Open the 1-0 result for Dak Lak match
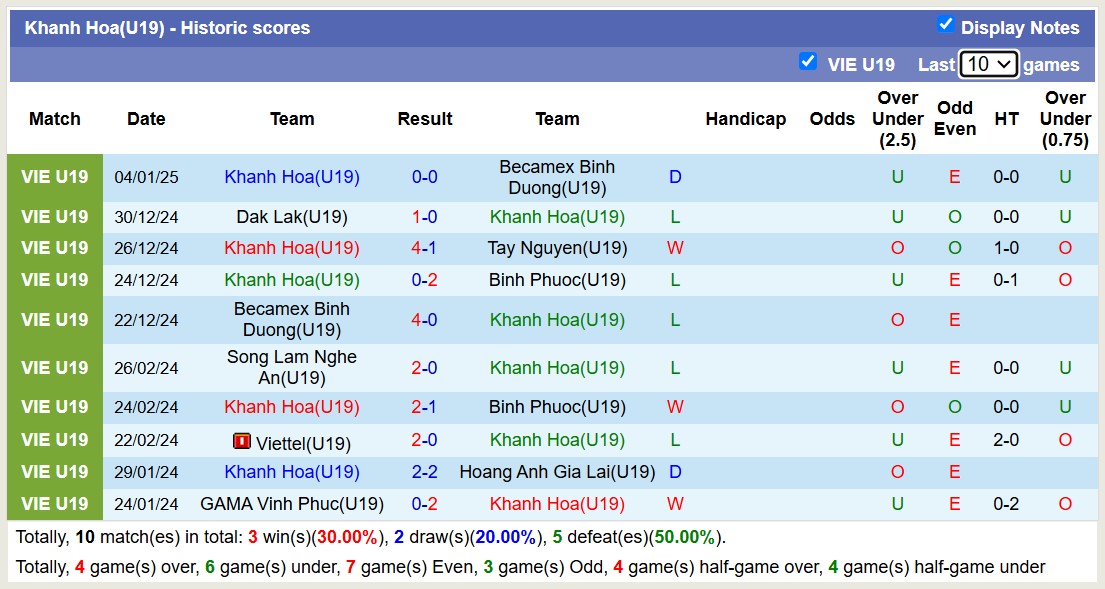Viewport: 1105px width, 589px height. [x=425, y=217]
